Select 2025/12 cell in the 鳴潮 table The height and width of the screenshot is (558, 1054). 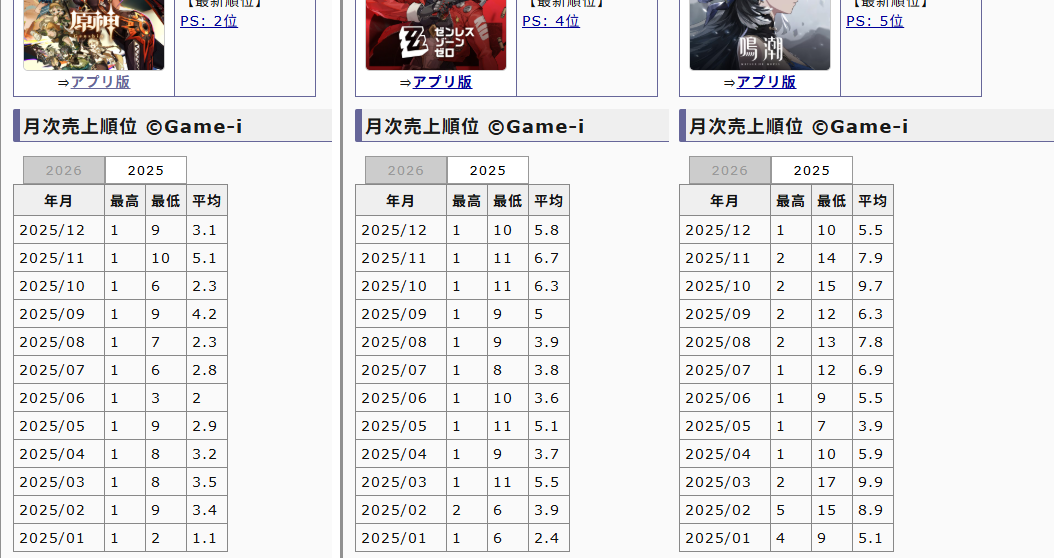725,230
